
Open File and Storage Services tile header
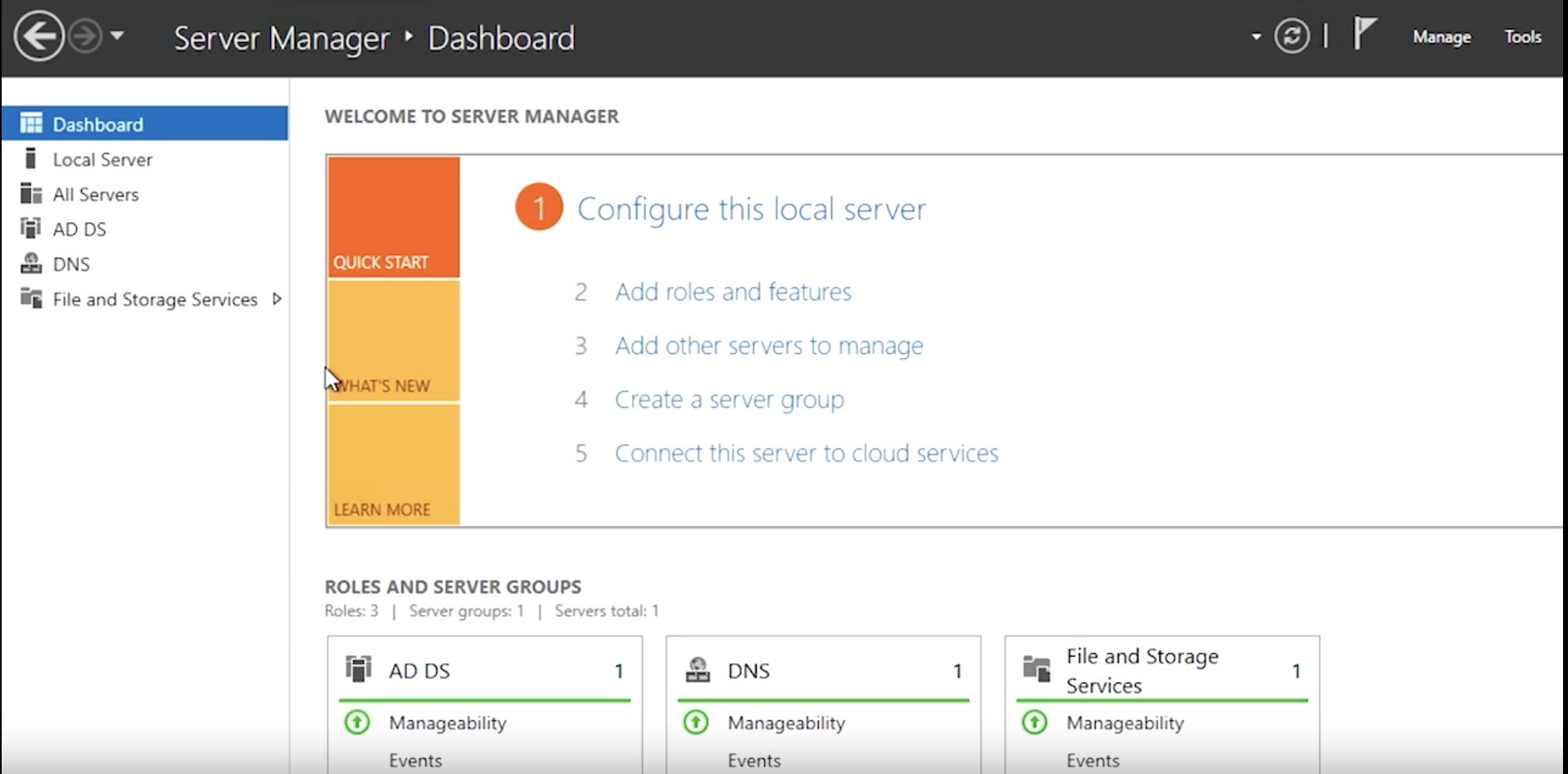(1162, 670)
